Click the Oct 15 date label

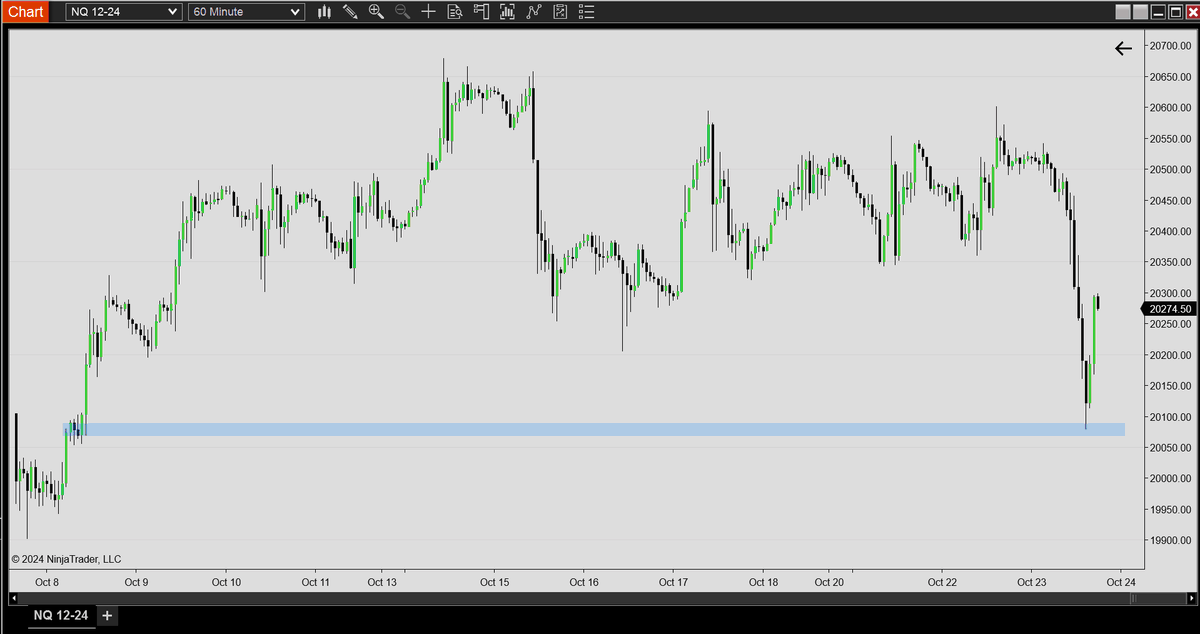pyautogui.click(x=495, y=581)
